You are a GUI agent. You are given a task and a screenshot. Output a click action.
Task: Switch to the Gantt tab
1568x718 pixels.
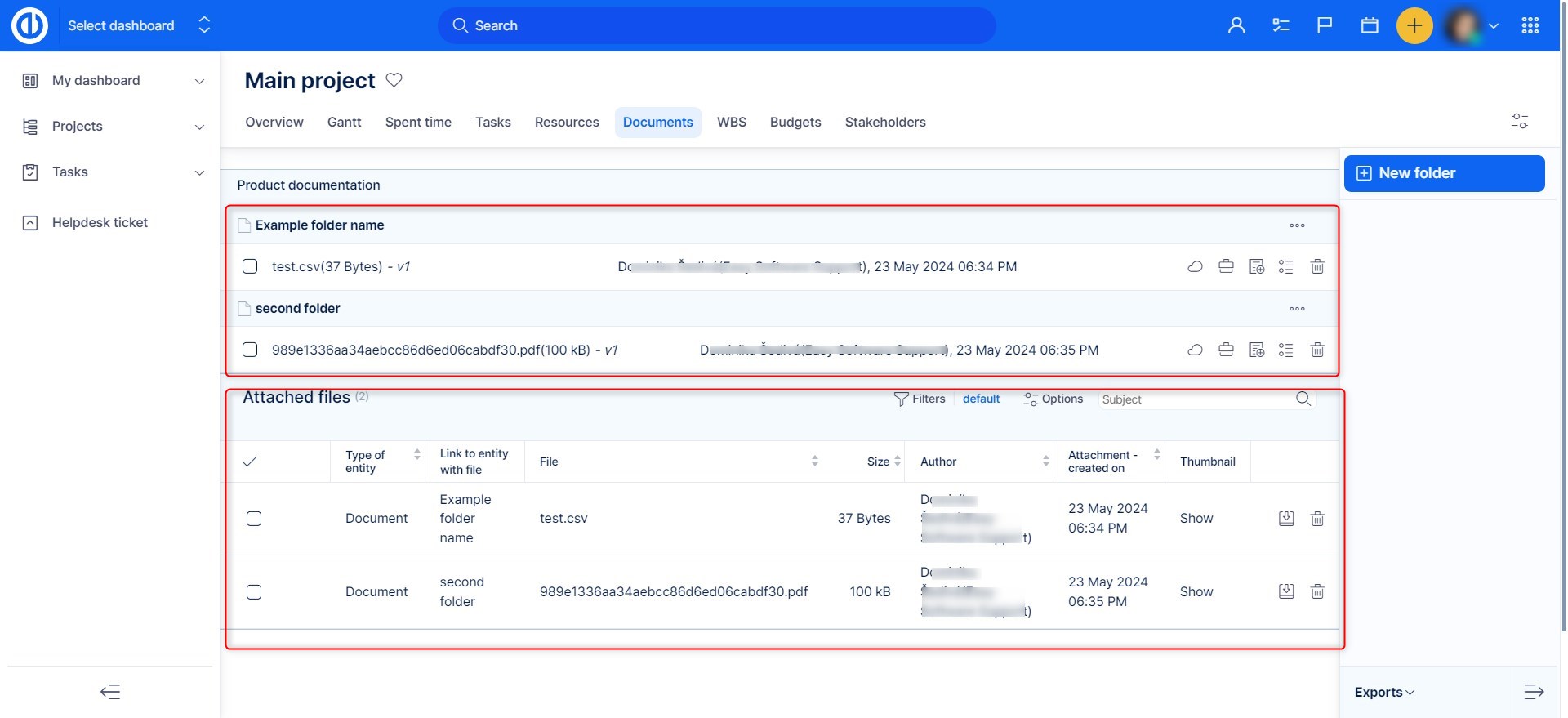click(x=344, y=122)
